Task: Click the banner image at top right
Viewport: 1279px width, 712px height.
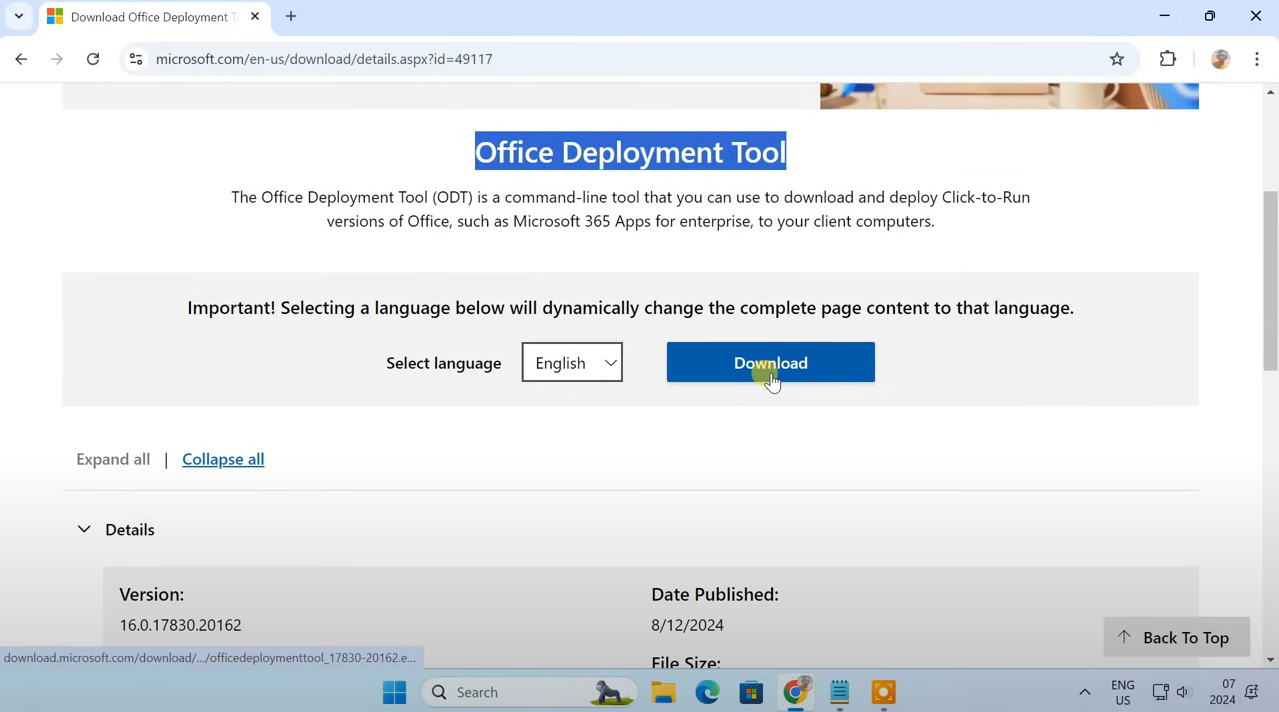Action: [1009, 96]
